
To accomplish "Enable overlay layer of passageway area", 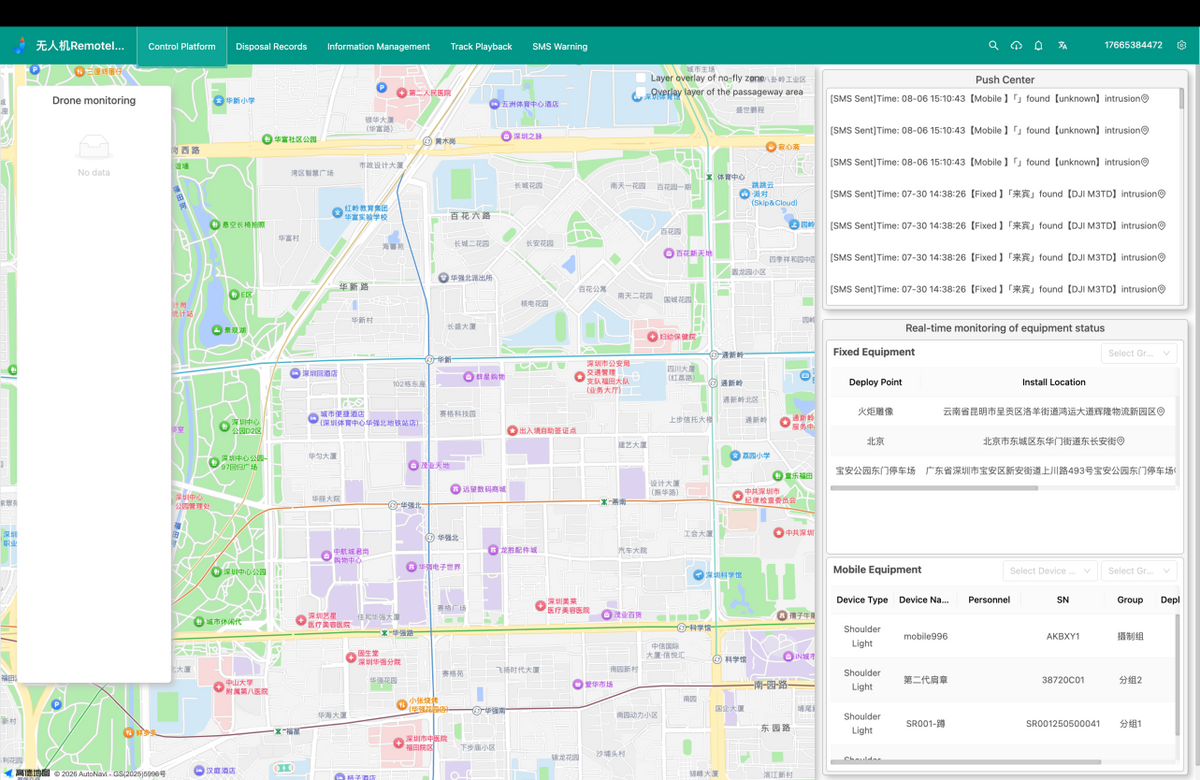I will pos(641,92).
